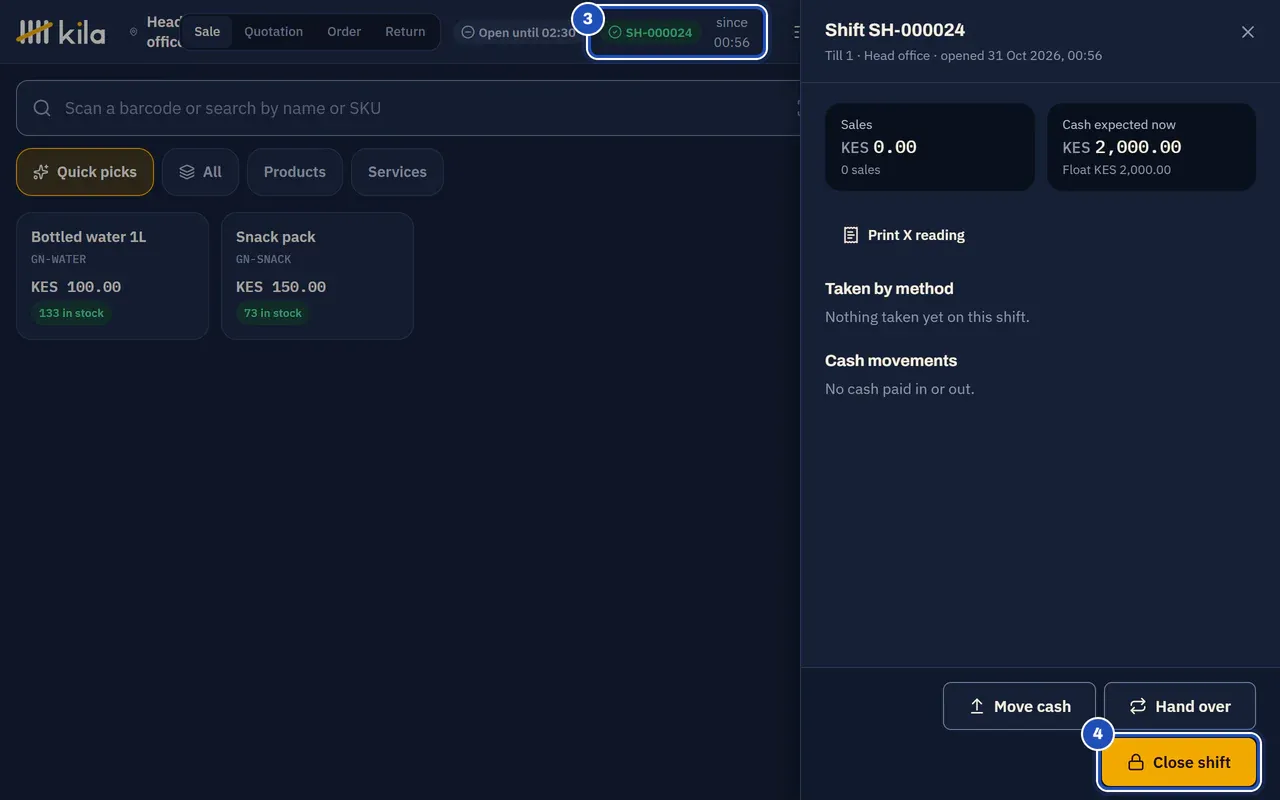Add Snack pack to the sale

point(317,276)
